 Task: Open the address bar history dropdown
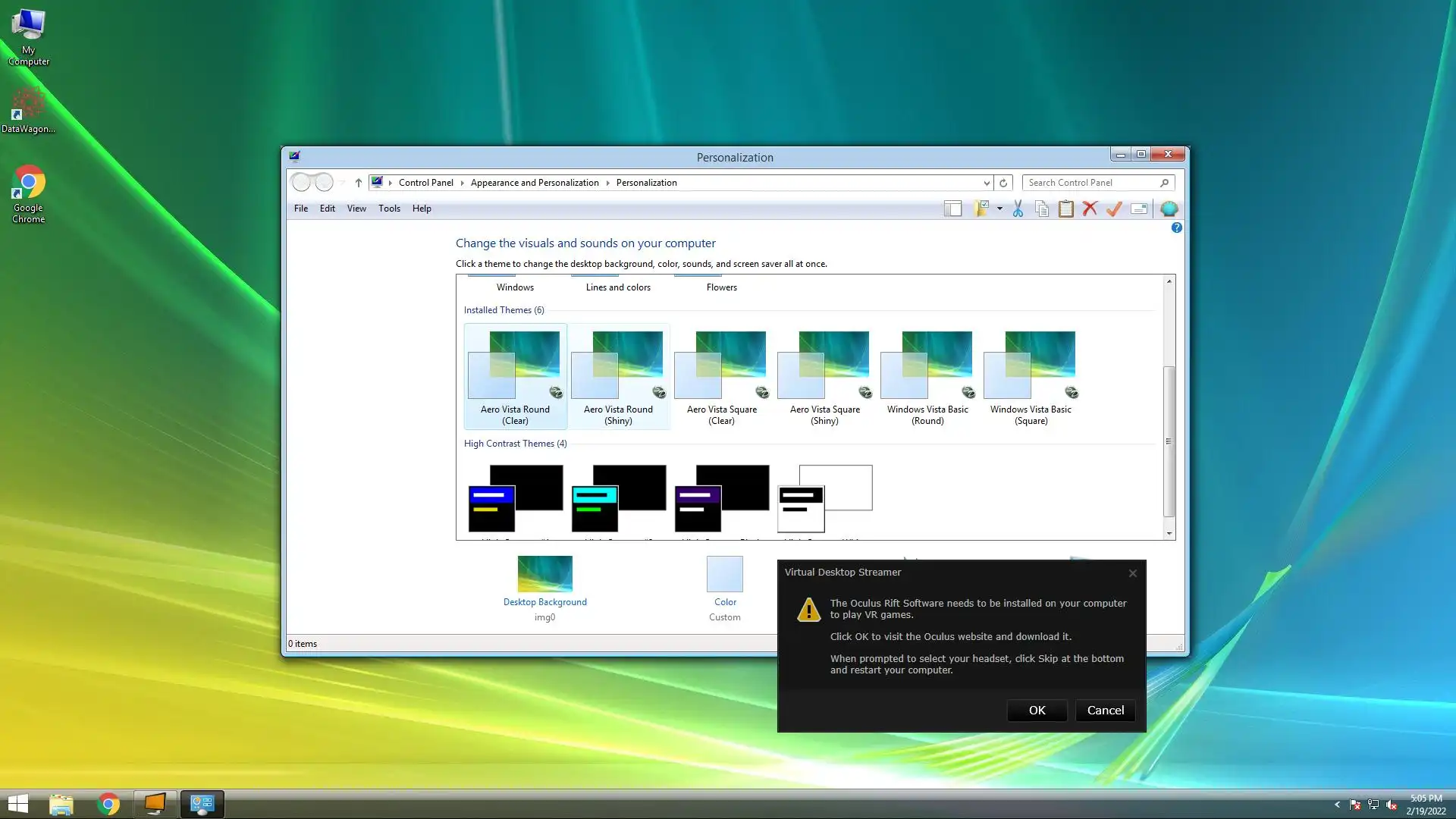986,183
